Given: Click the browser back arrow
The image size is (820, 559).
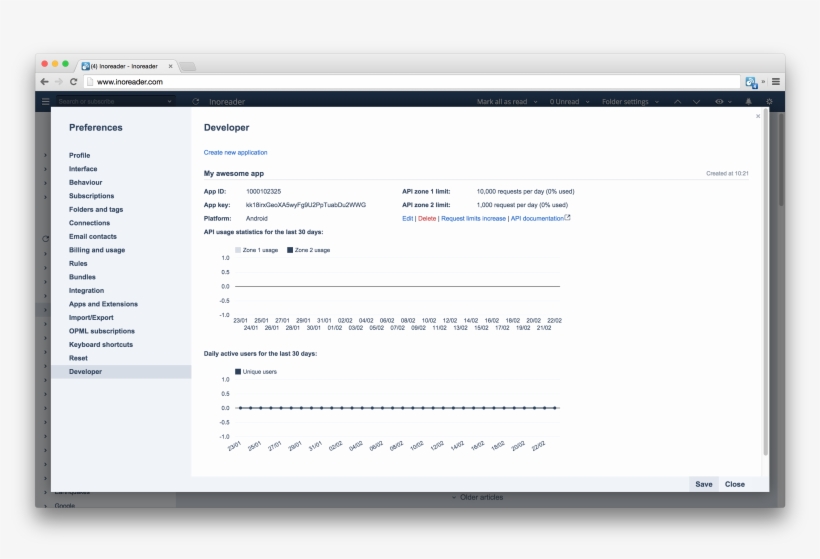Looking at the screenshot, I should click(44, 82).
